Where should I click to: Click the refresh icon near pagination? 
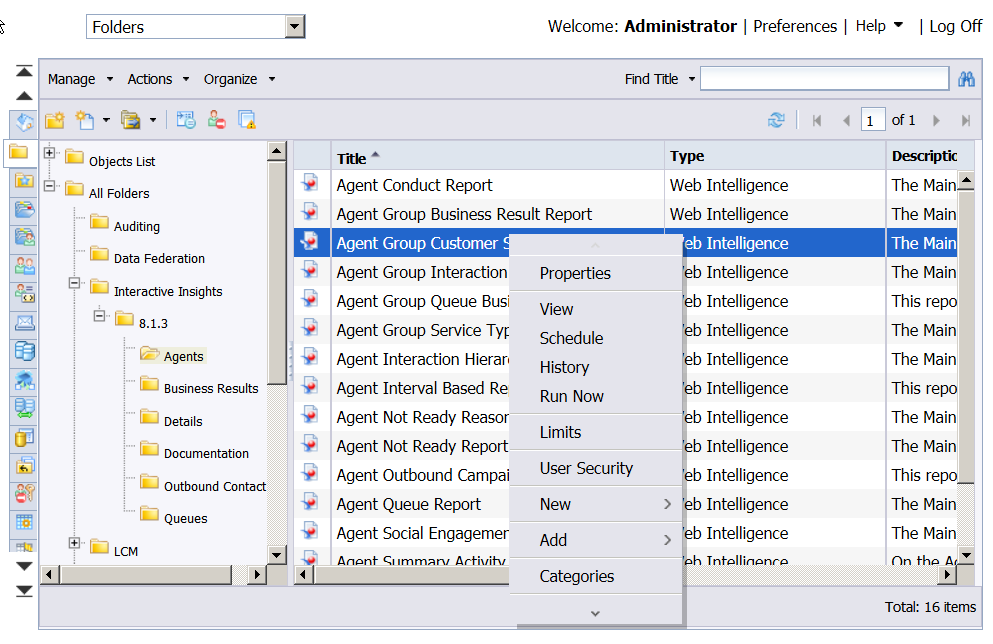tap(776, 120)
